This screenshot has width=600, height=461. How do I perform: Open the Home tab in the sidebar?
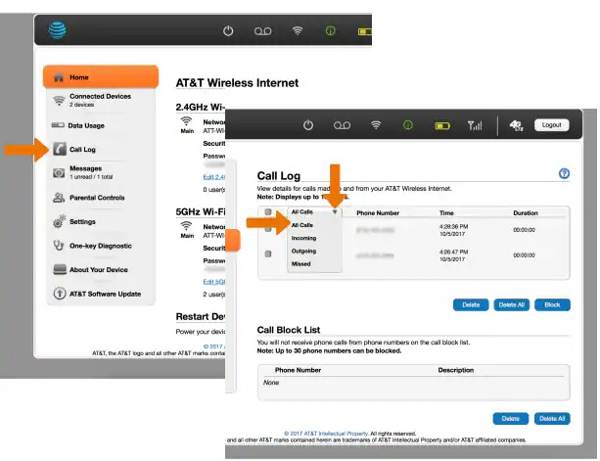tap(101, 77)
